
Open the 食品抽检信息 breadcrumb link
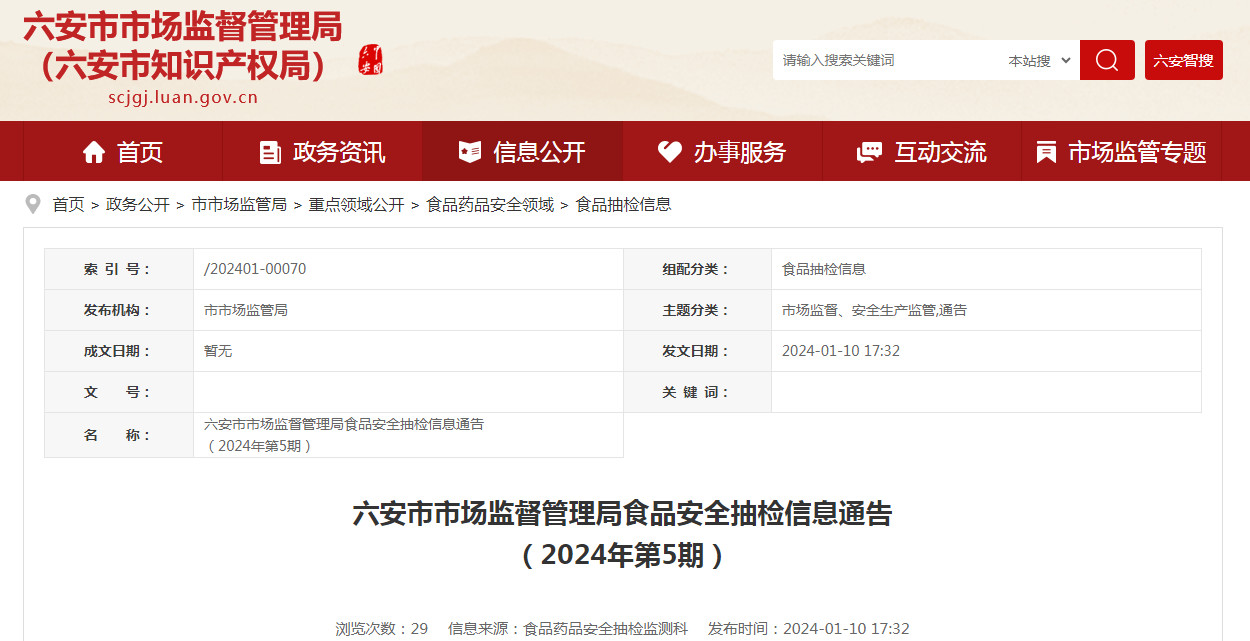pyautogui.click(x=623, y=204)
